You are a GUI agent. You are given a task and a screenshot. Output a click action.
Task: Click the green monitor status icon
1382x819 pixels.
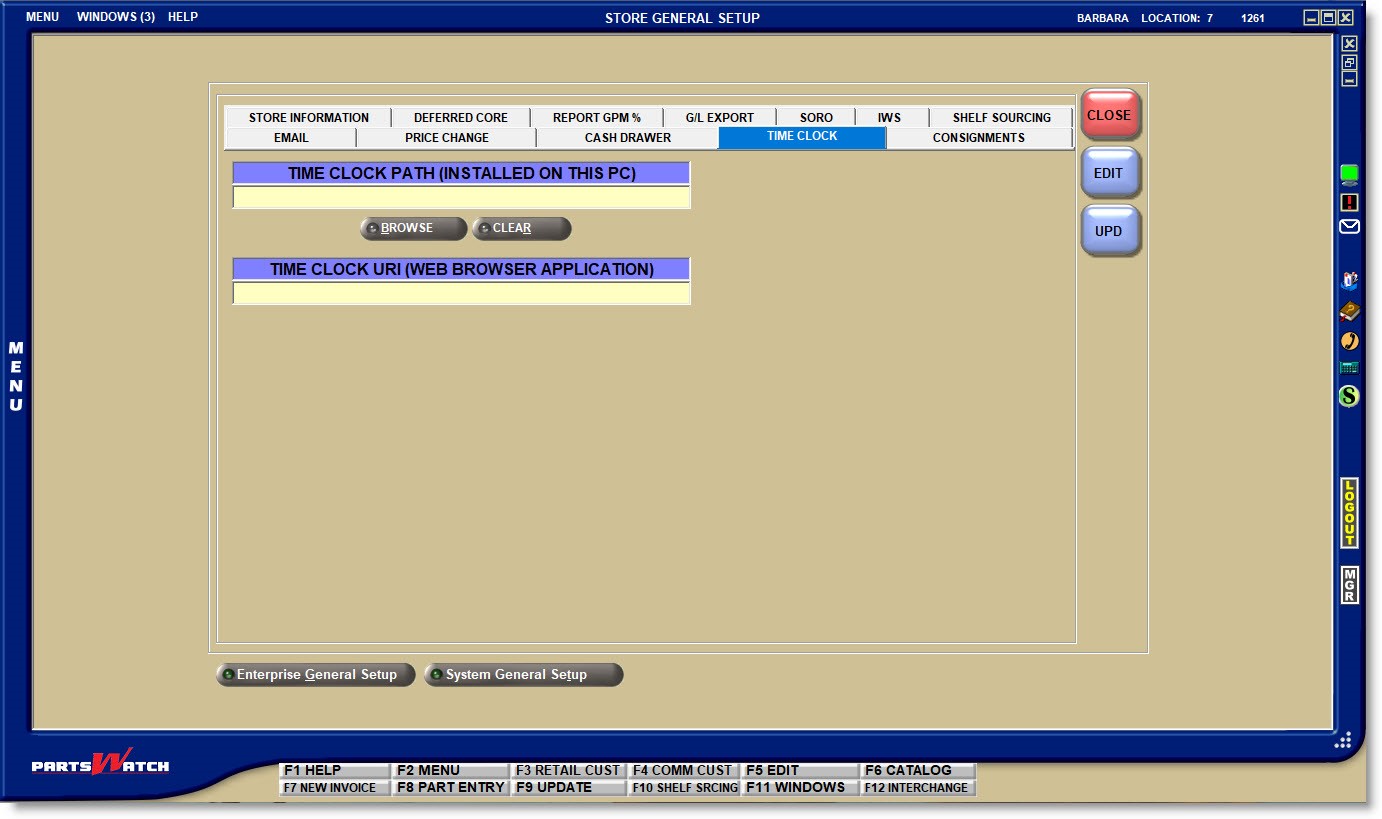point(1349,175)
